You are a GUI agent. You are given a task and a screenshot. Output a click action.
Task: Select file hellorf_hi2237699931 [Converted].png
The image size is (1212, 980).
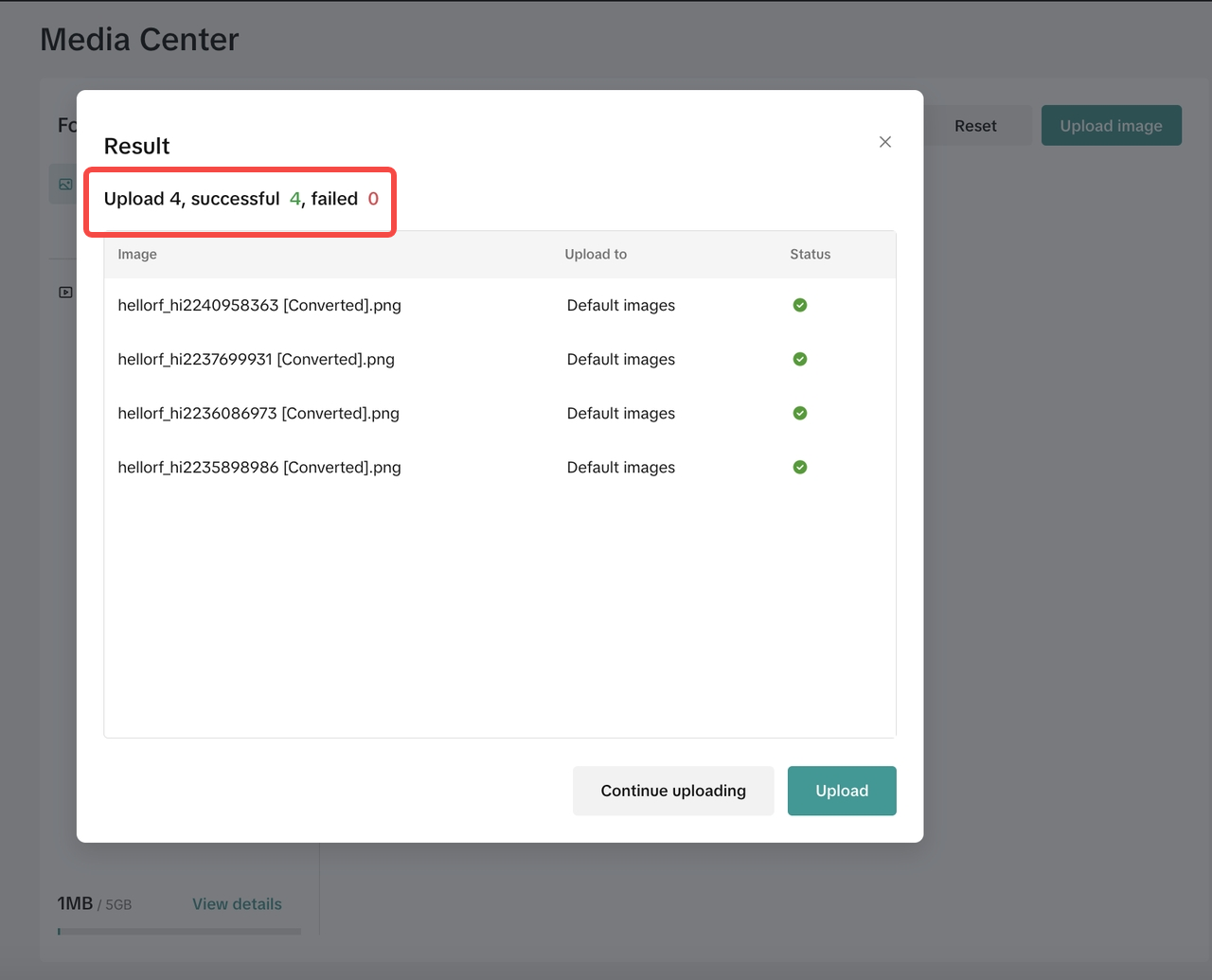coord(256,359)
